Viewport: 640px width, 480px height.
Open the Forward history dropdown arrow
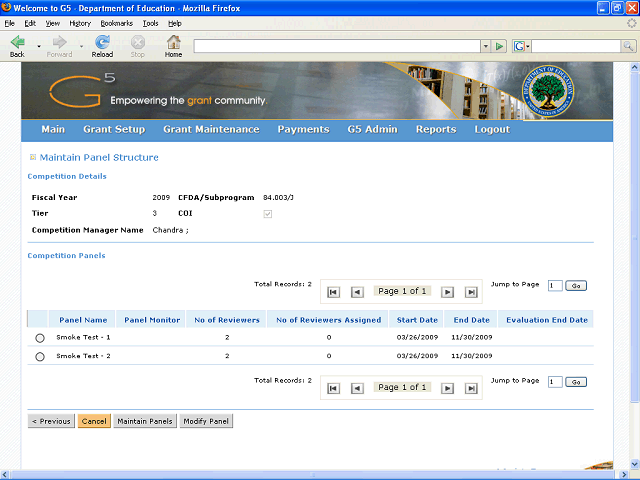tap(81, 46)
